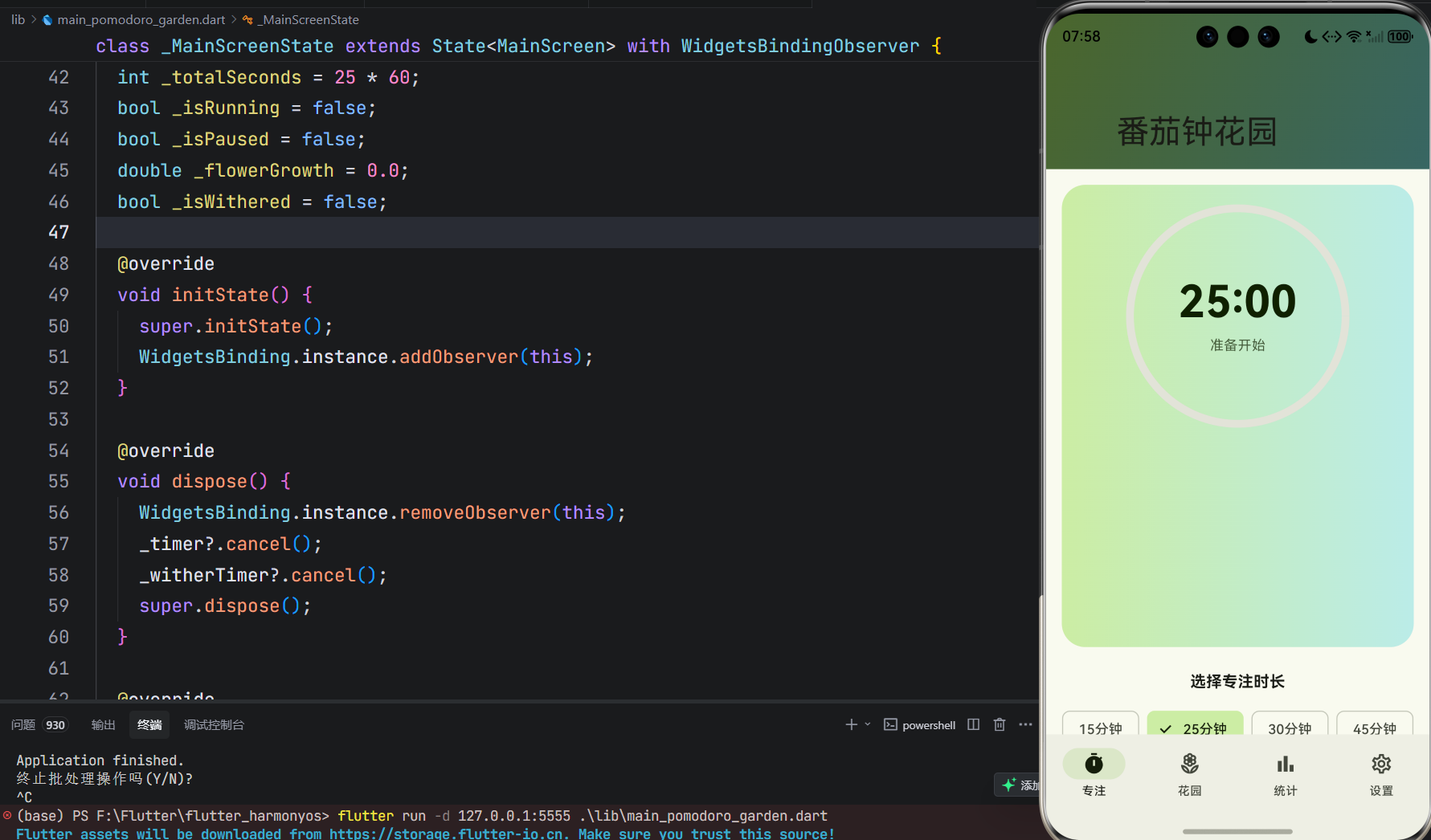Switch to the 调试控制台 debug console tab
This screenshot has height=840, width=1431.
coord(214,724)
